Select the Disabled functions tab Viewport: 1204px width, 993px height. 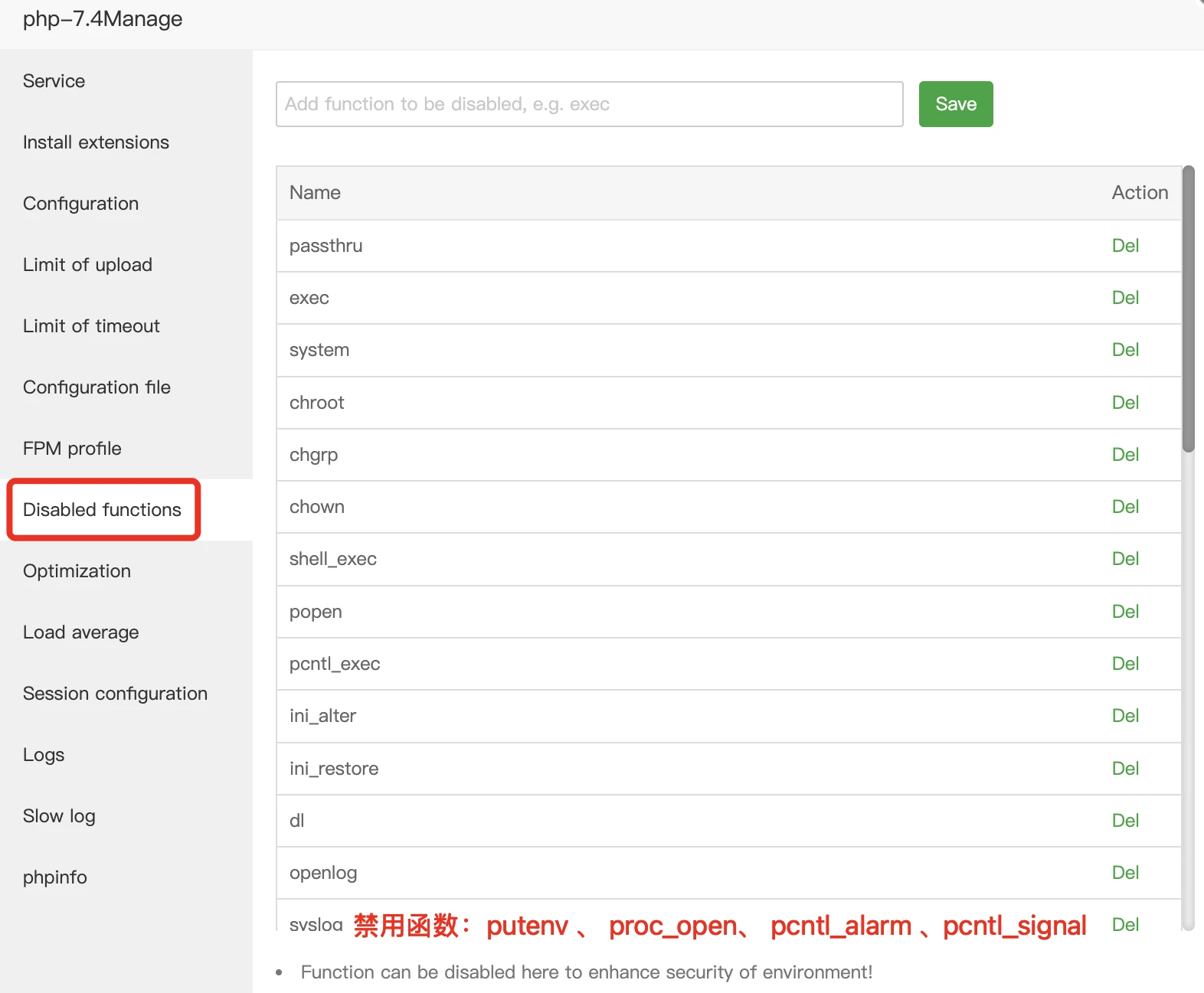click(102, 510)
